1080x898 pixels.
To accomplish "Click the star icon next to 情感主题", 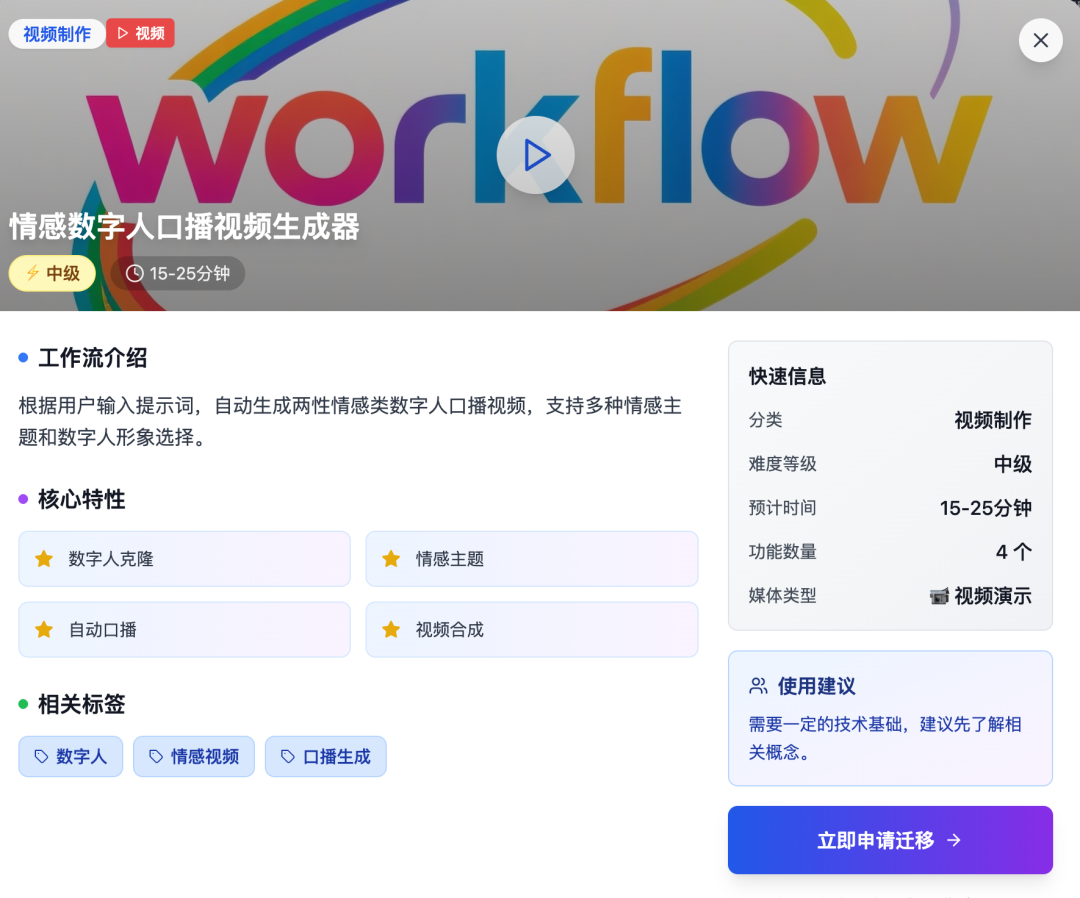I will pyautogui.click(x=391, y=558).
